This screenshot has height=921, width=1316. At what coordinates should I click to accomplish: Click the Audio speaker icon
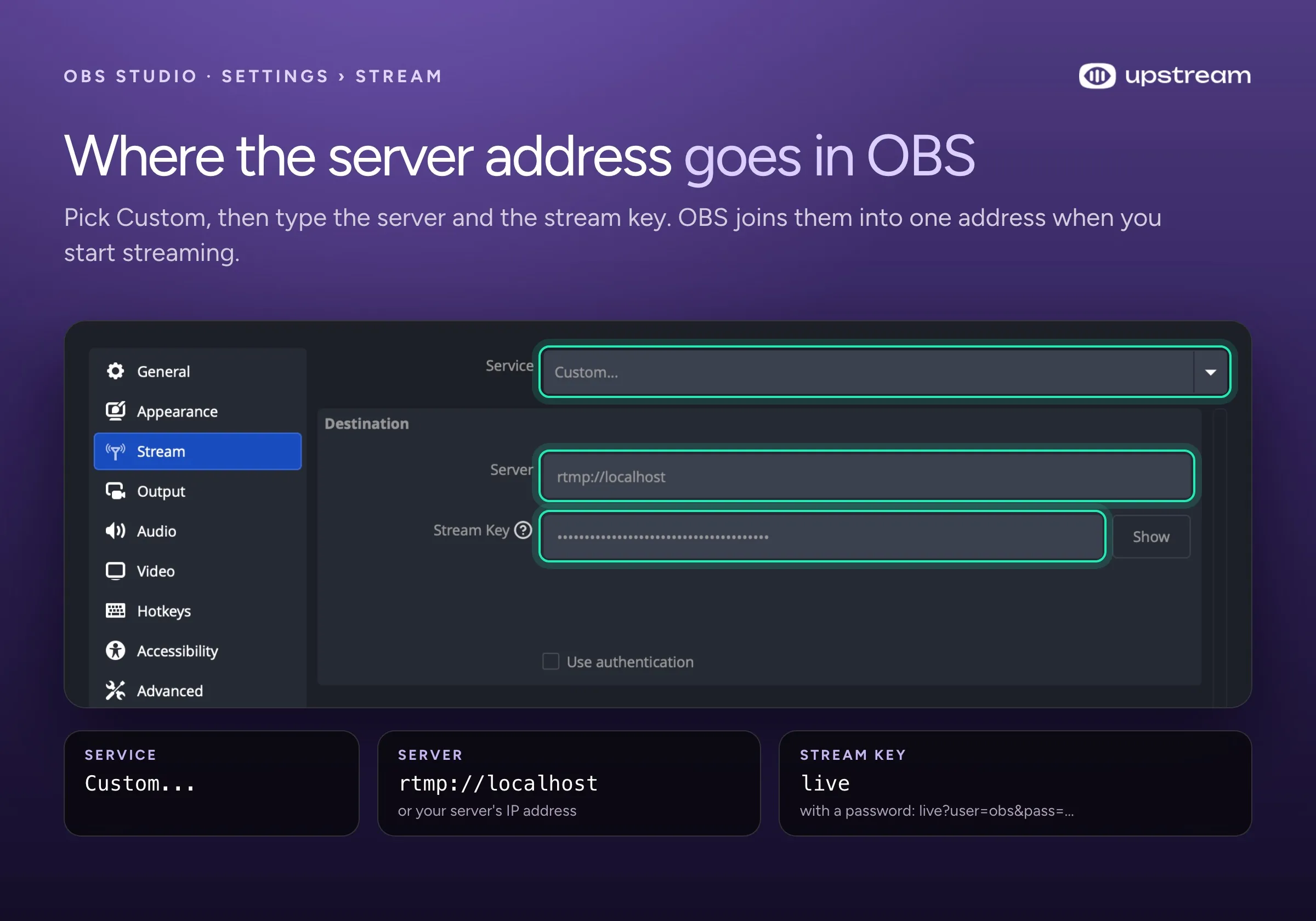[x=115, y=531]
